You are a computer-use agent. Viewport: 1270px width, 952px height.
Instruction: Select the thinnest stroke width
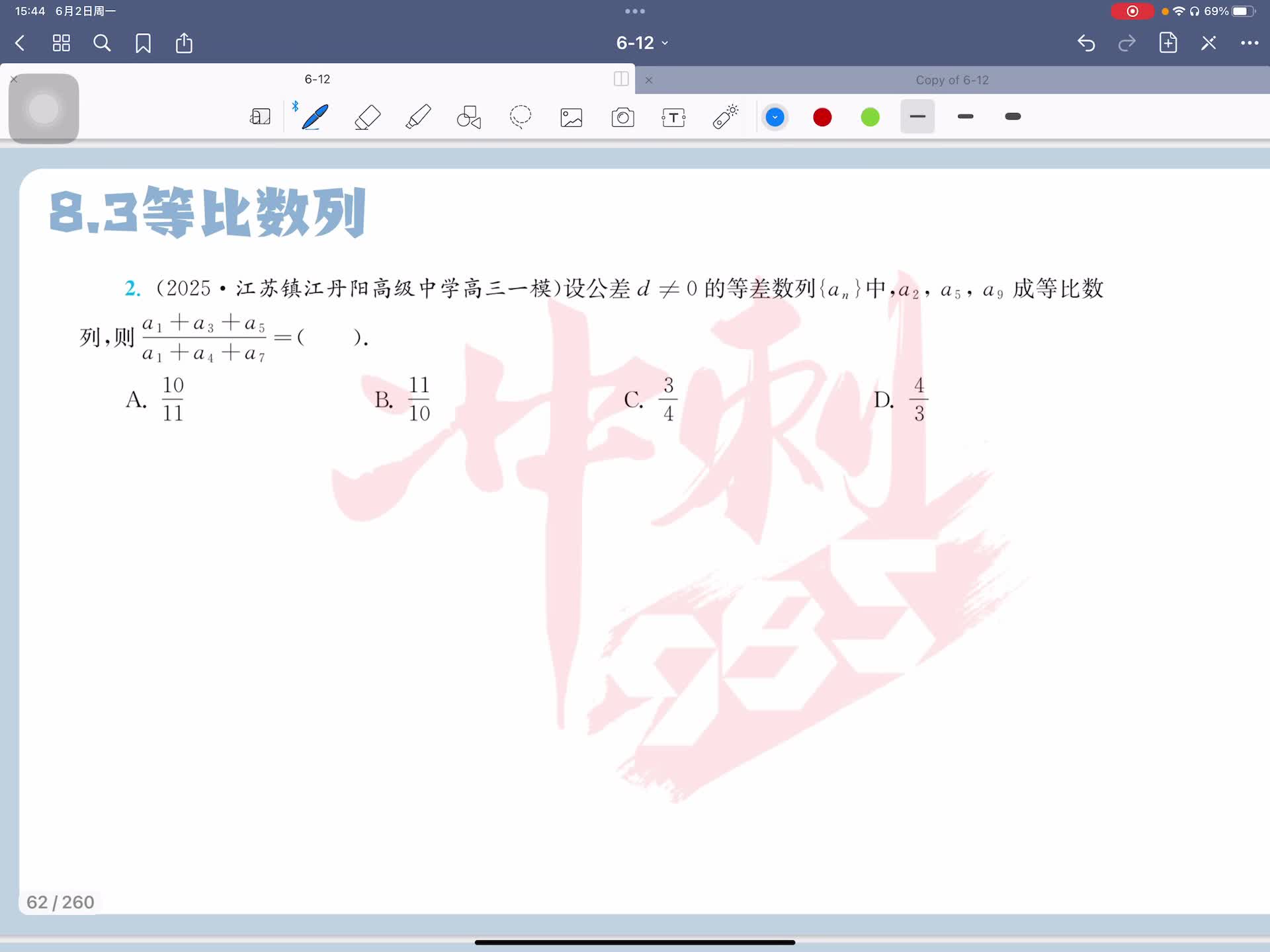(917, 117)
